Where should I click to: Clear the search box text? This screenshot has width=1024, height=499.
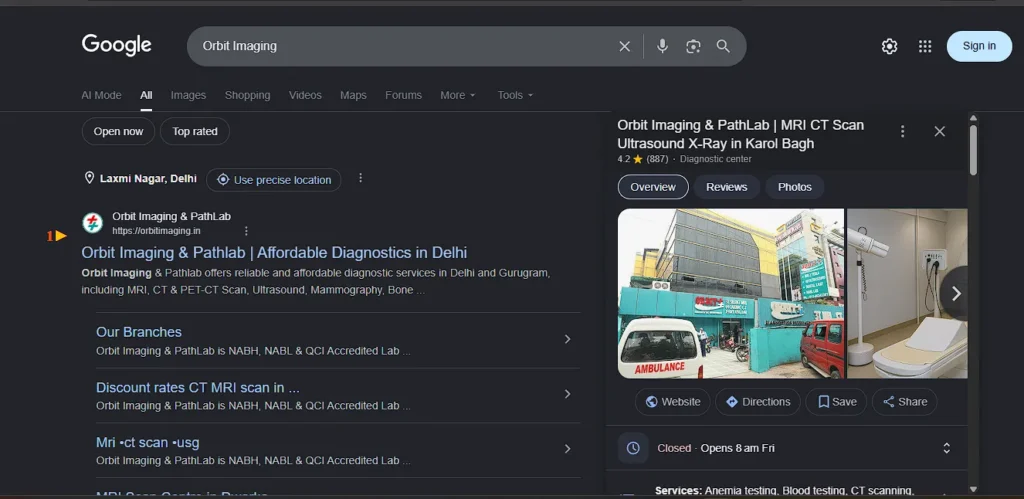pos(625,46)
